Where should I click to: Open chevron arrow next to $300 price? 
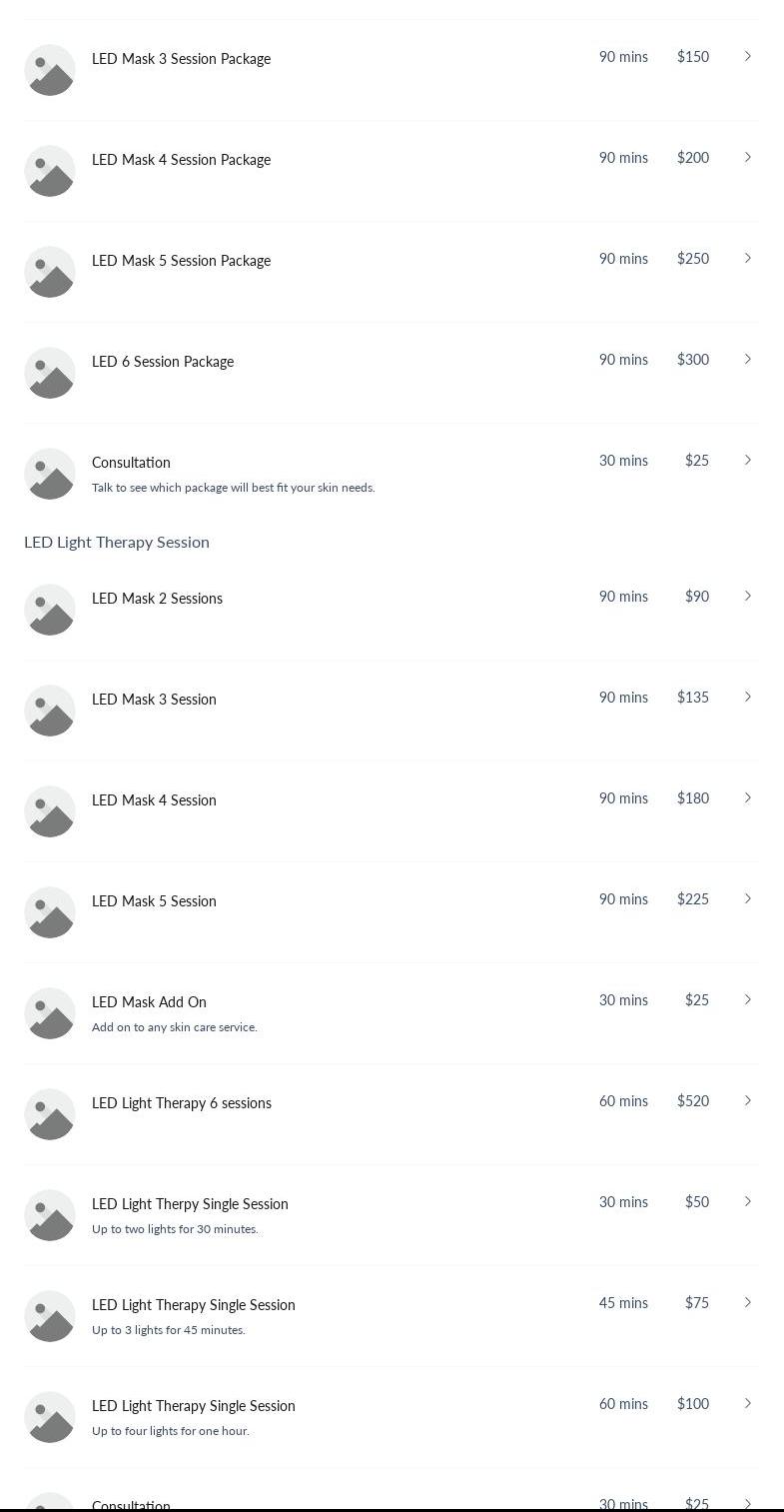747,359
